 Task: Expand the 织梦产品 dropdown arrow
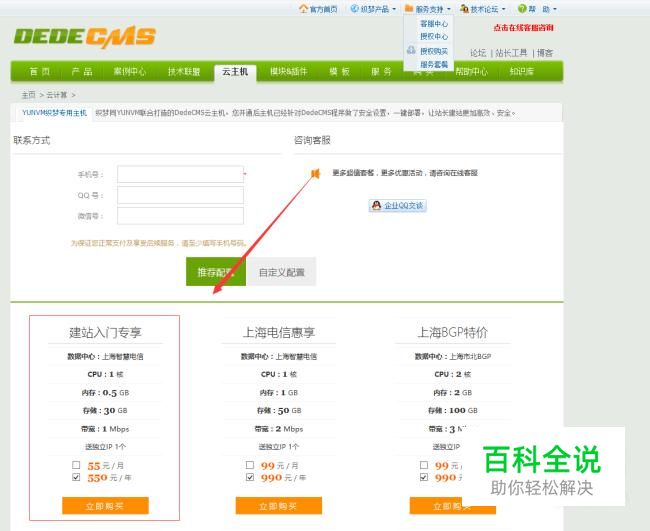coord(394,9)
